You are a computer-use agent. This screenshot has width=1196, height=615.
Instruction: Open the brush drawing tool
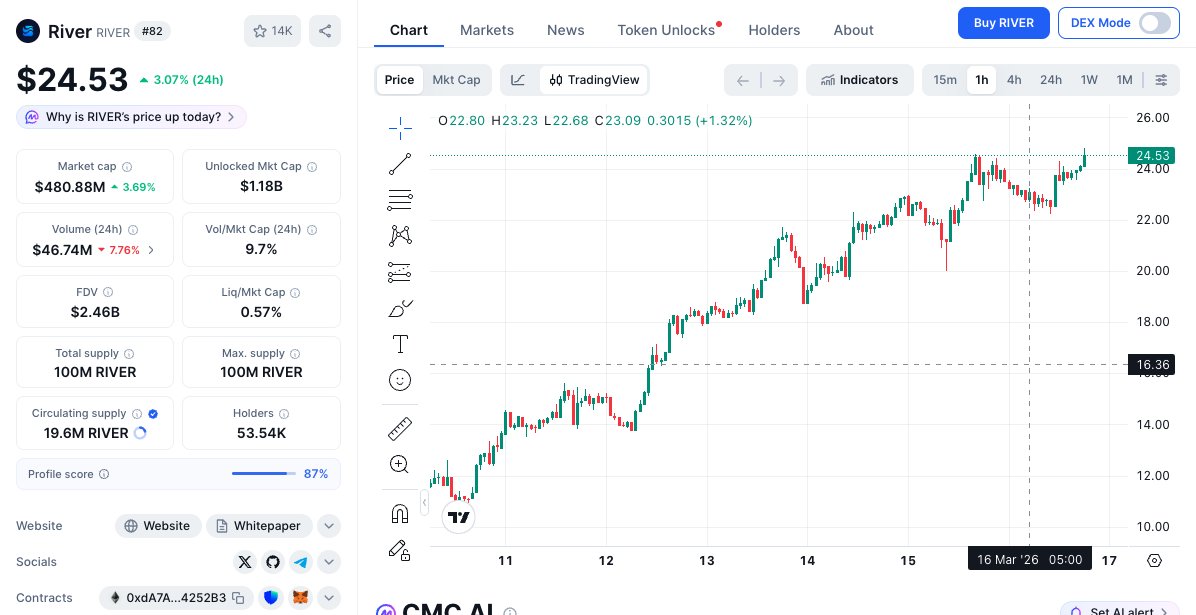[x=400, y=308]
